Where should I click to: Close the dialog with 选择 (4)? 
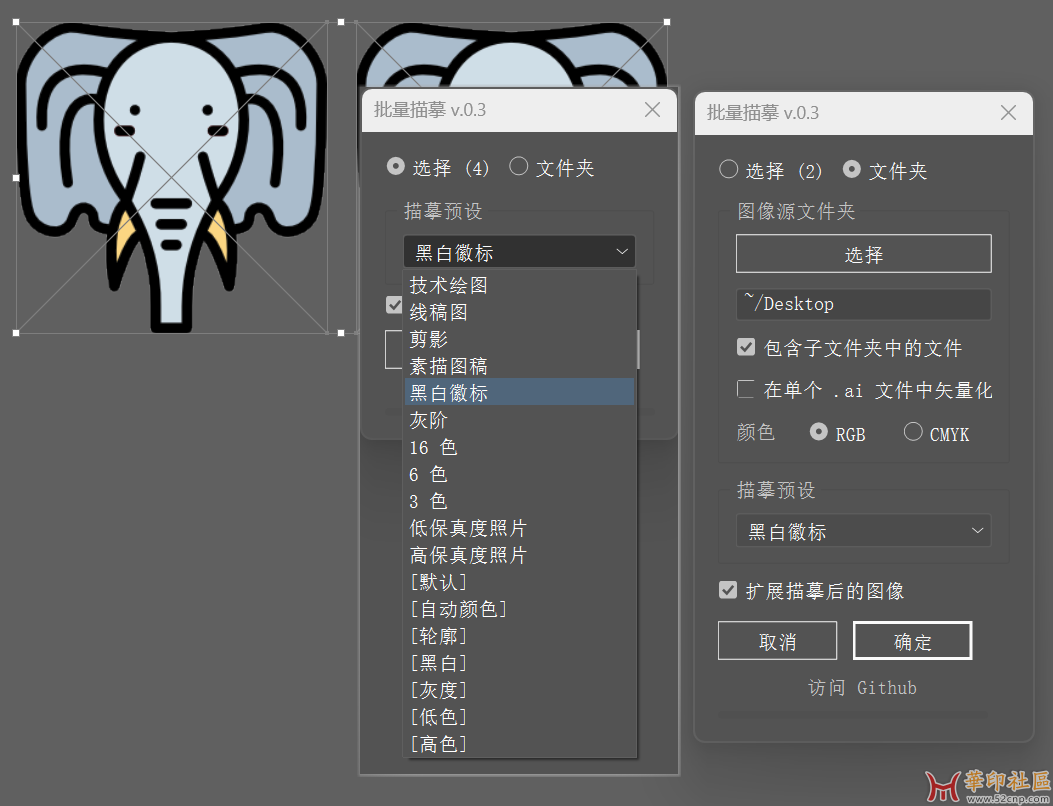point(652,109)
